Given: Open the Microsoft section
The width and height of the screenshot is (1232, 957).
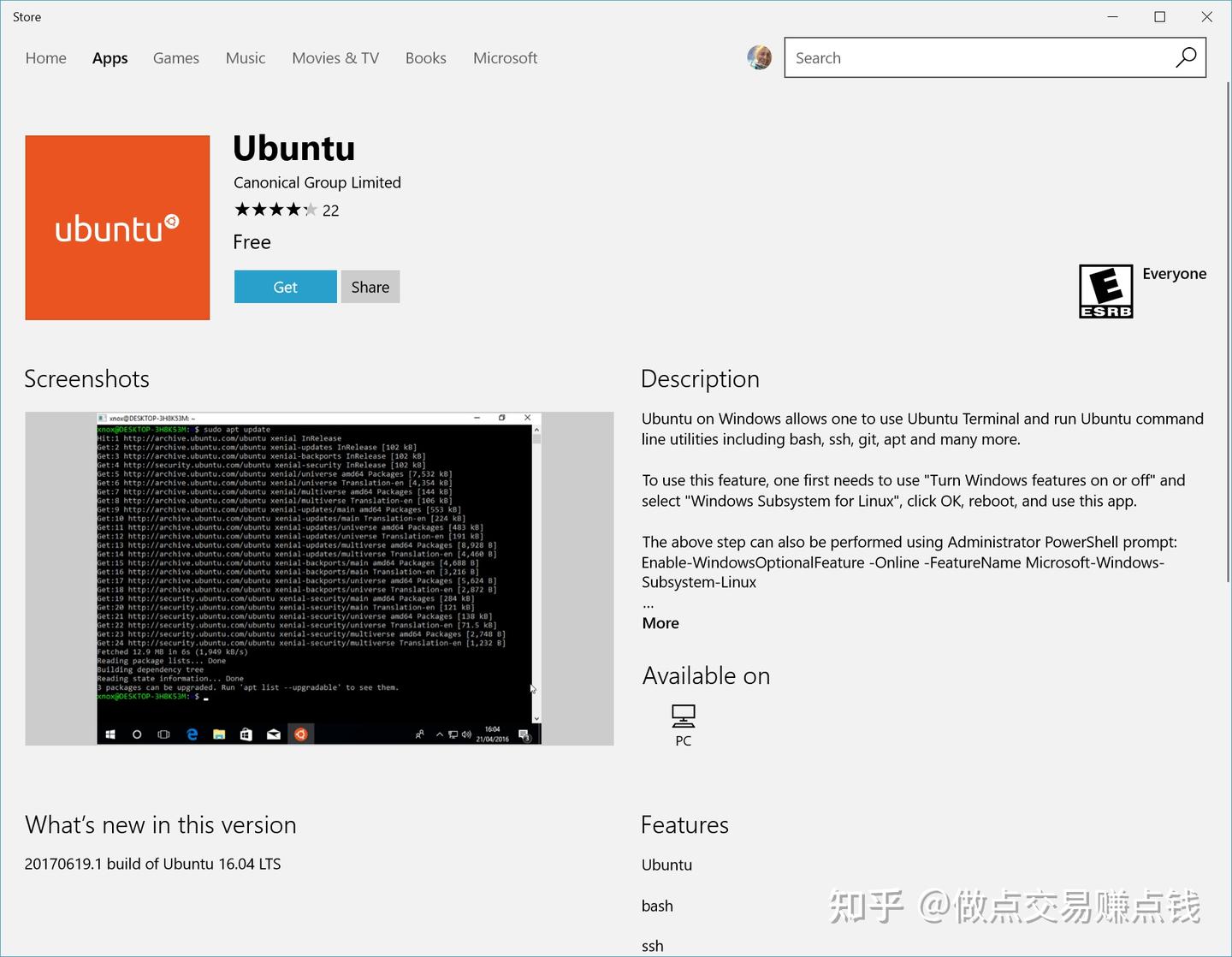Looking at the screenshot, I should tap(505, 57).
